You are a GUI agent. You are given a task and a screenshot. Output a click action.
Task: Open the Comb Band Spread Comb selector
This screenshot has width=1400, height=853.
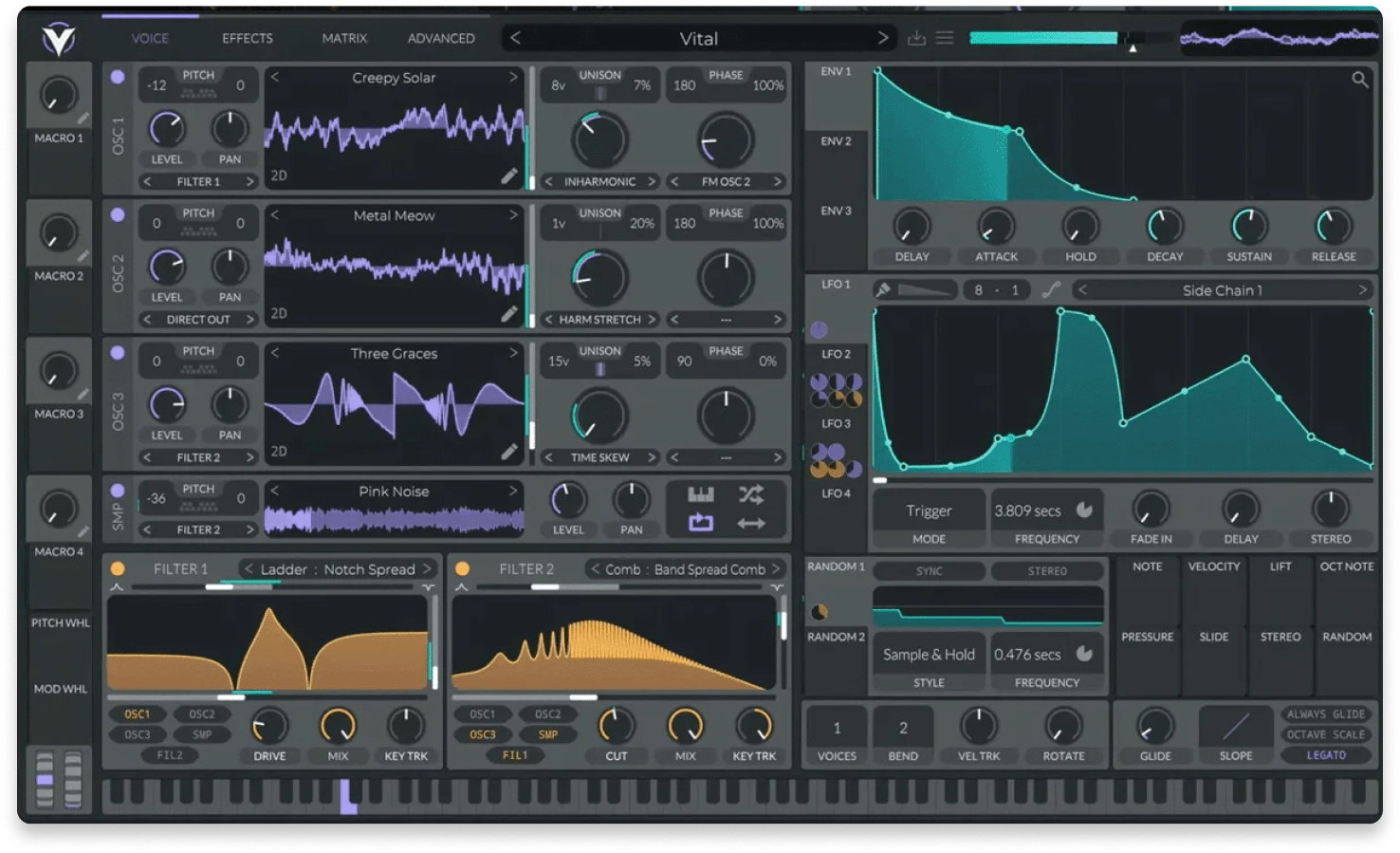point(686,569)
